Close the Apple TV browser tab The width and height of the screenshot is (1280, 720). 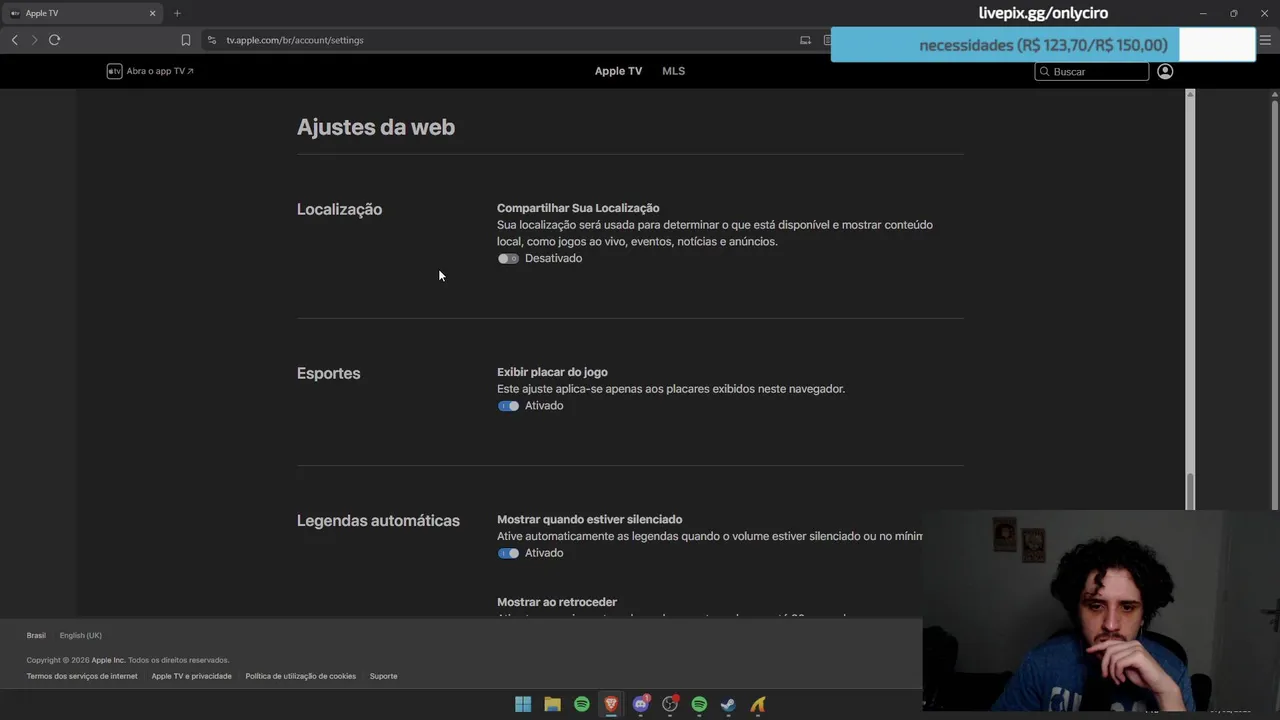[152, 13]
